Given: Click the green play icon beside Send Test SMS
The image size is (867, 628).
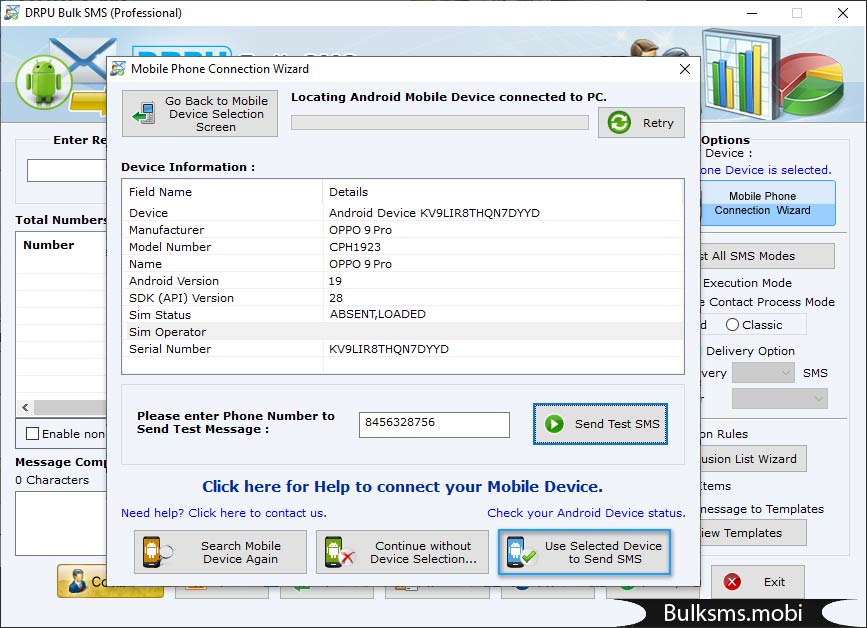Looking at the screenshot, I should point(554,424).
